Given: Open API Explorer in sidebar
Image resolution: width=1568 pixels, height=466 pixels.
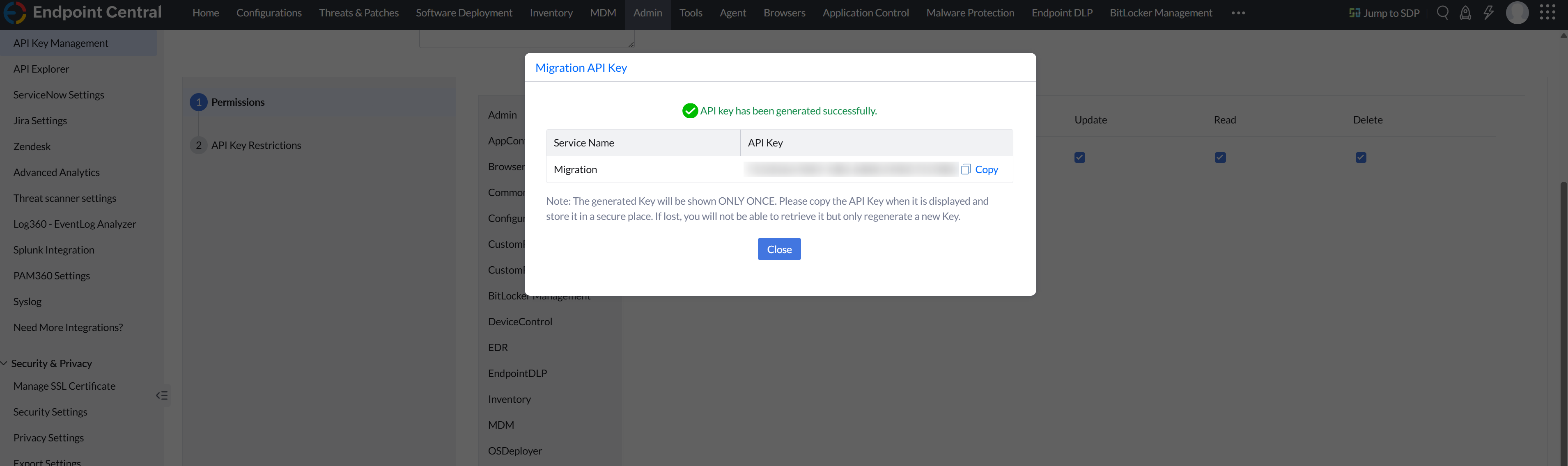Looking at the screenshot, I should pos(41,69).
